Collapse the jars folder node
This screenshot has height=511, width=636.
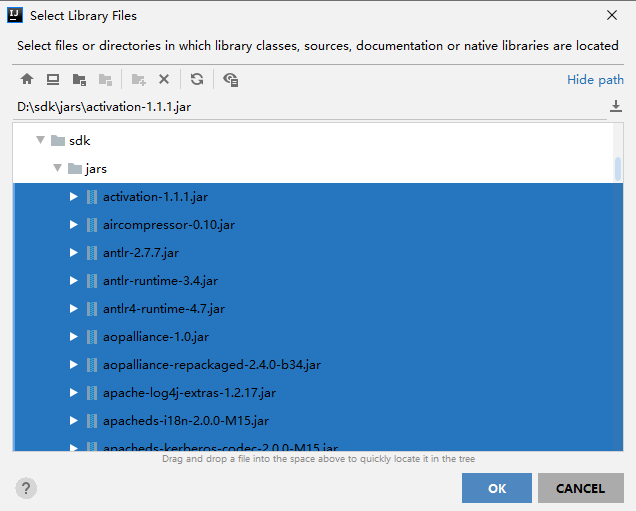57,168
